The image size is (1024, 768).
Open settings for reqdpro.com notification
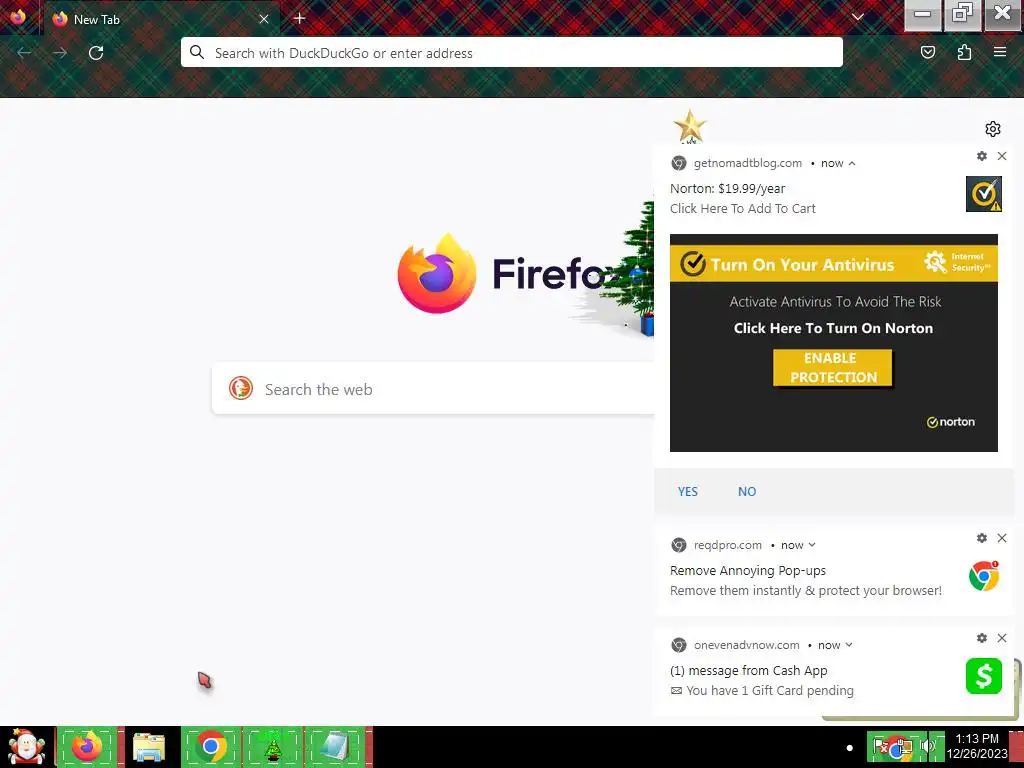click(981, 538)
